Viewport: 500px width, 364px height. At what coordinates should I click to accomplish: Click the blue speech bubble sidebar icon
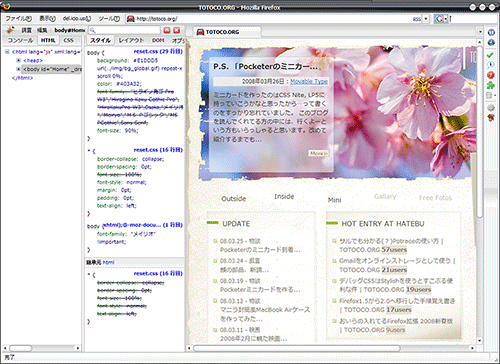point(491,65)
